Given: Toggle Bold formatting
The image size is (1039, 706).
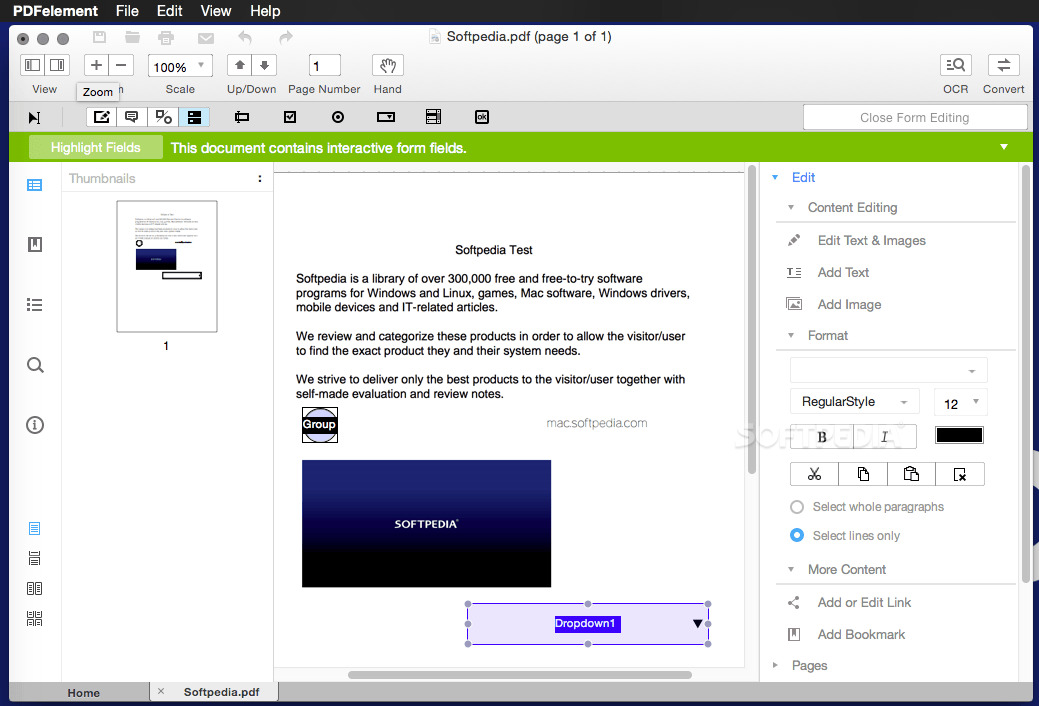Looking at the screenshot, I should (822, 437).
